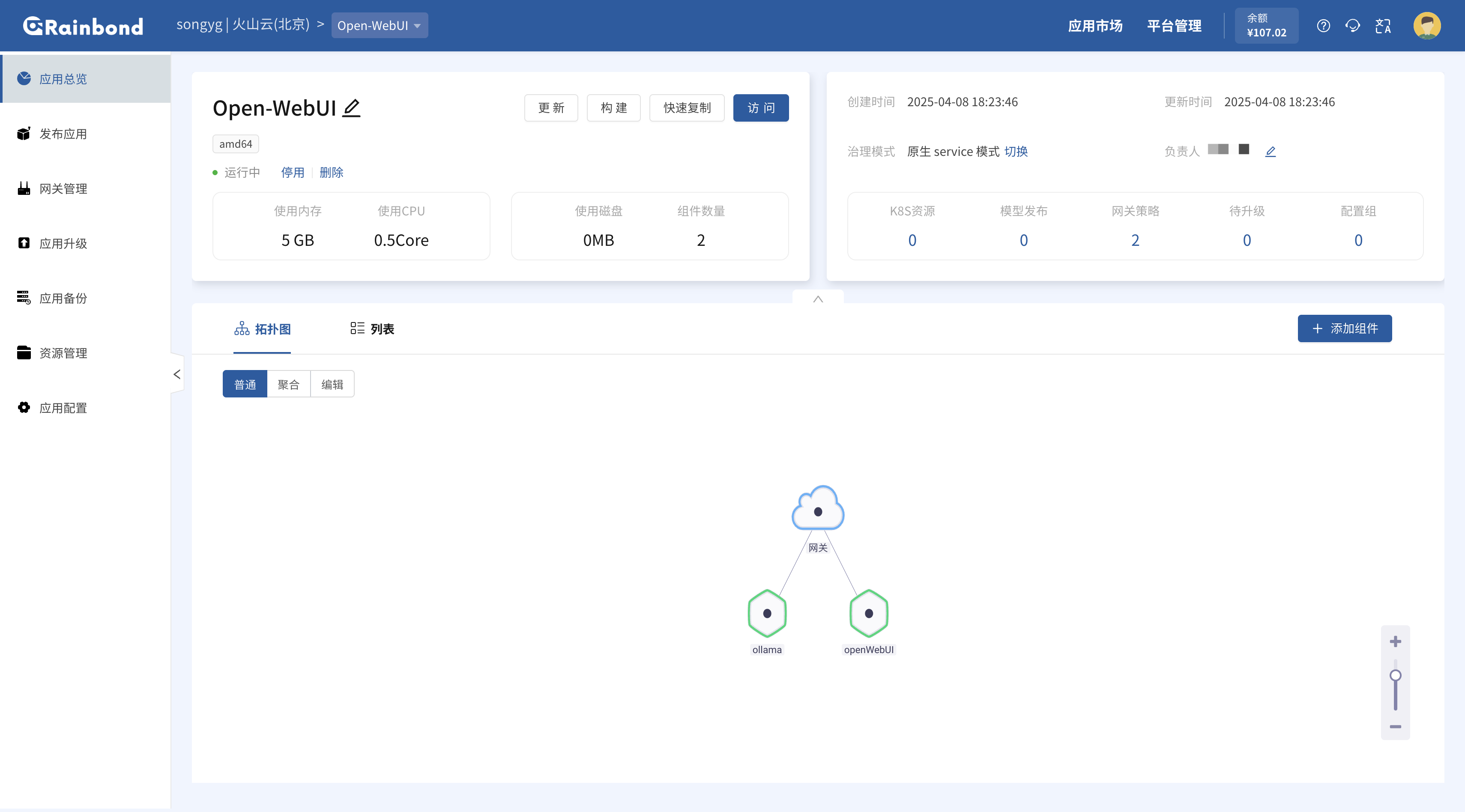Switch to 普通 topology mode

tap(245, 385)
